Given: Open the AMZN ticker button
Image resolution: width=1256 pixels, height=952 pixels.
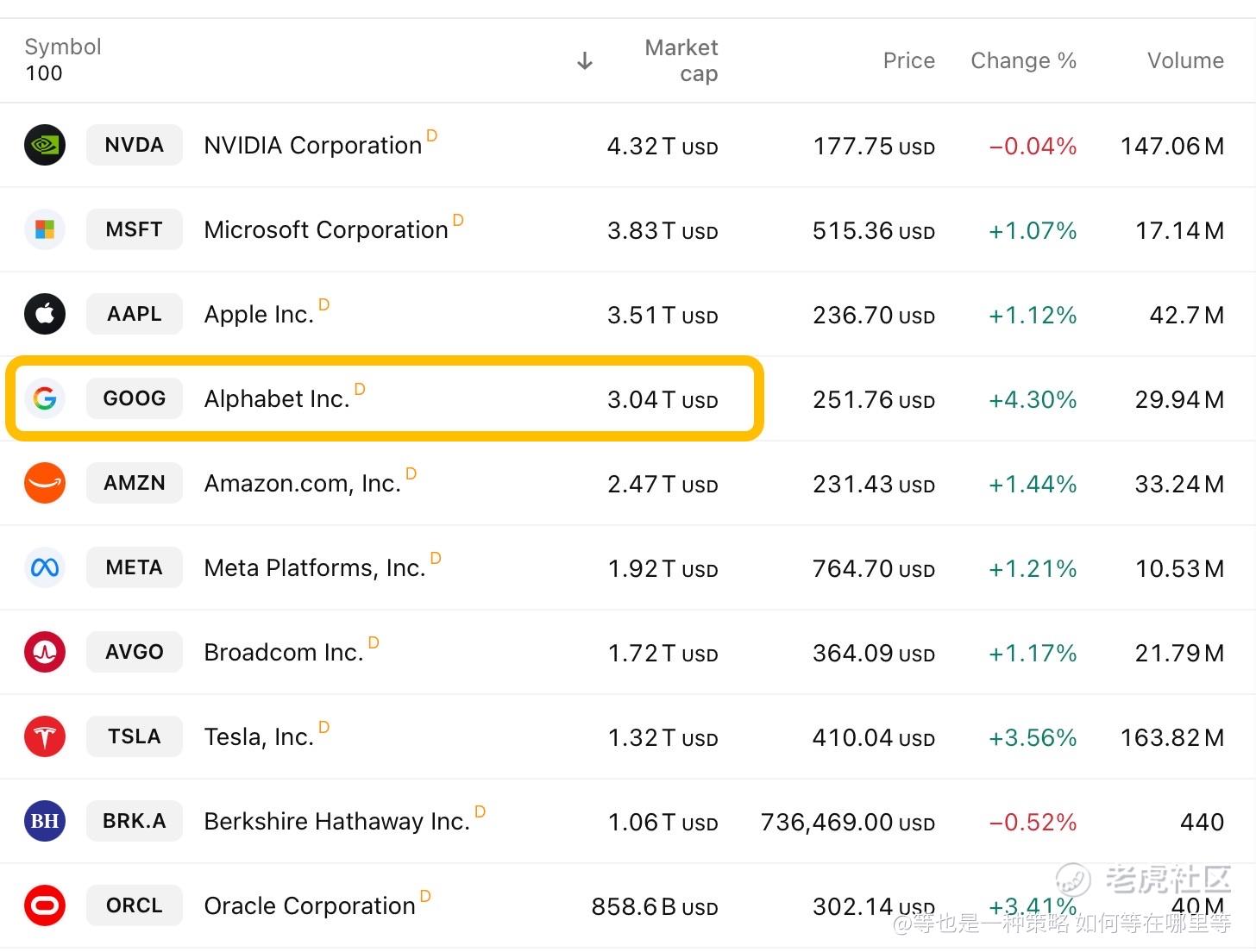Looking at the screenshot, I should [x=135, y=483].
